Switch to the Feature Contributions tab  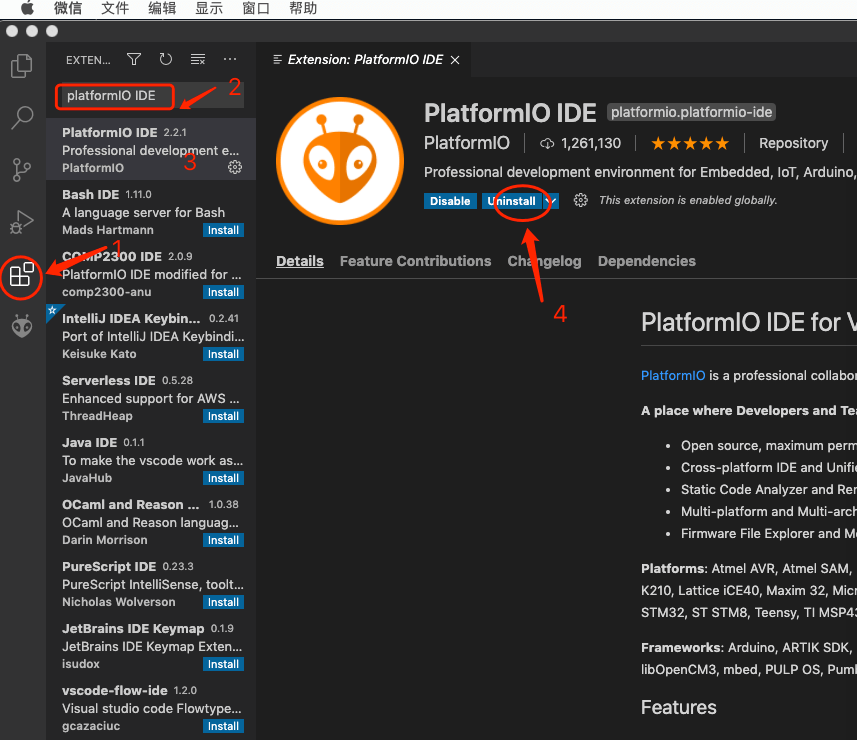click(x=415, y=261)
